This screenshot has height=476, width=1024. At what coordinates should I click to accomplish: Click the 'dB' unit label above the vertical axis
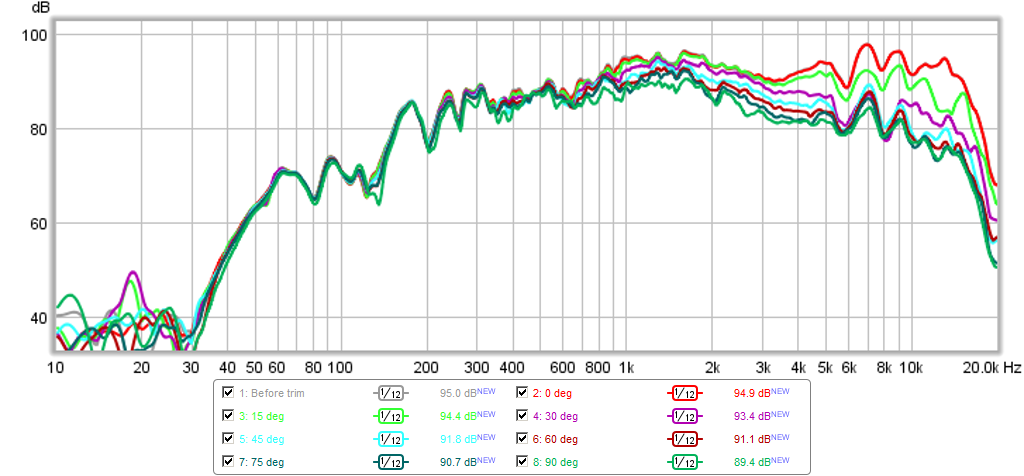click(x=41, y=8)
